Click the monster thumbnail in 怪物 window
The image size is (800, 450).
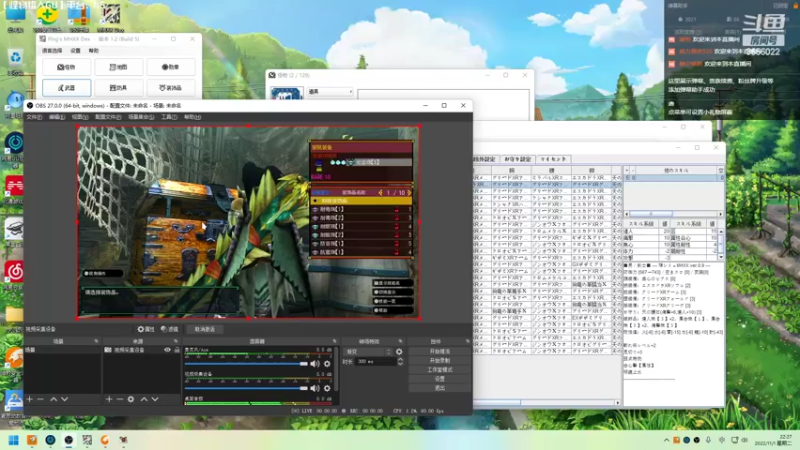pos(286,94)
